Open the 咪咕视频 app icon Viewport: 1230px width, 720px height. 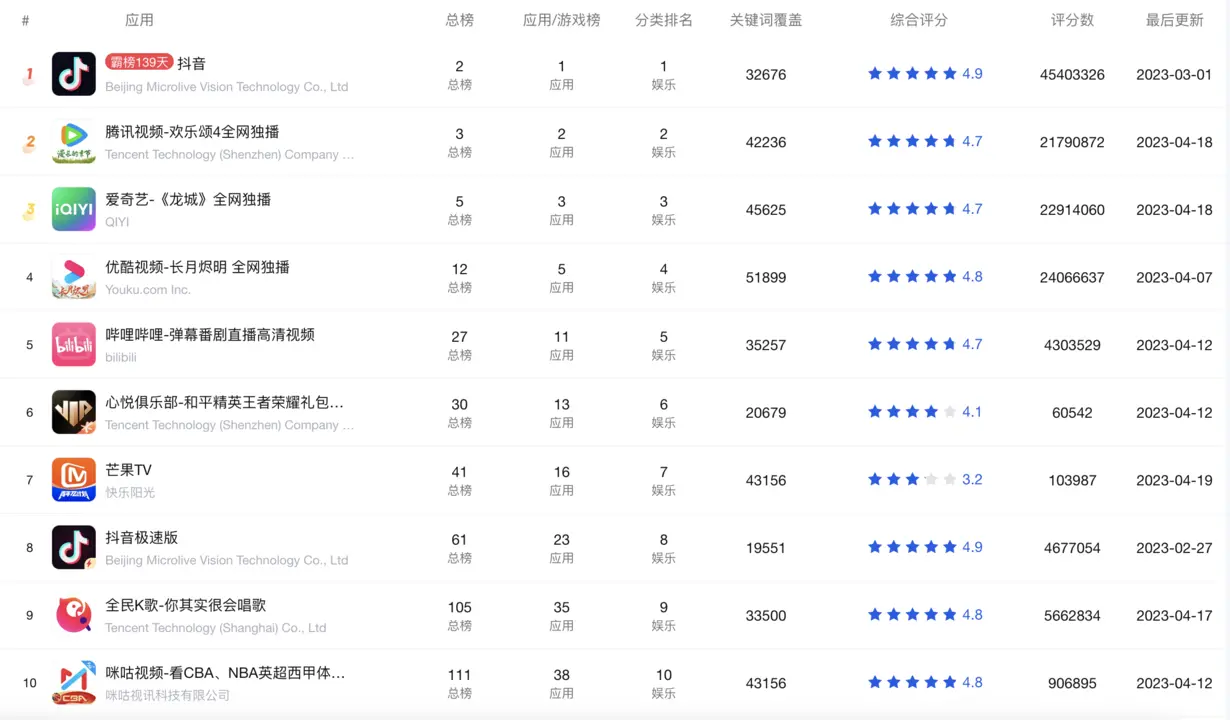(x=74, y=682)
